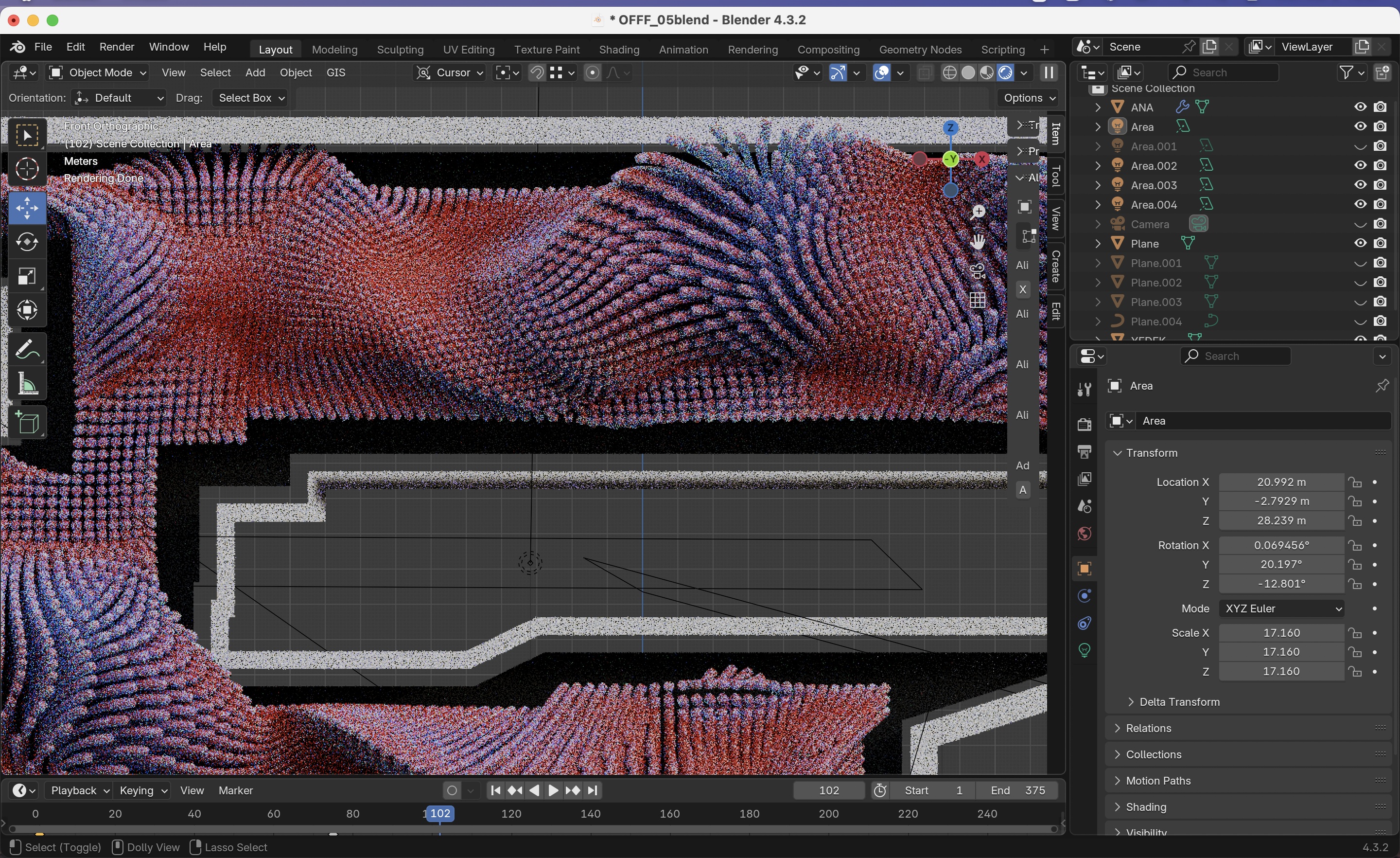Hide the ANA object in viewport
The image size is (1400, 858).
click(1360, 107)
